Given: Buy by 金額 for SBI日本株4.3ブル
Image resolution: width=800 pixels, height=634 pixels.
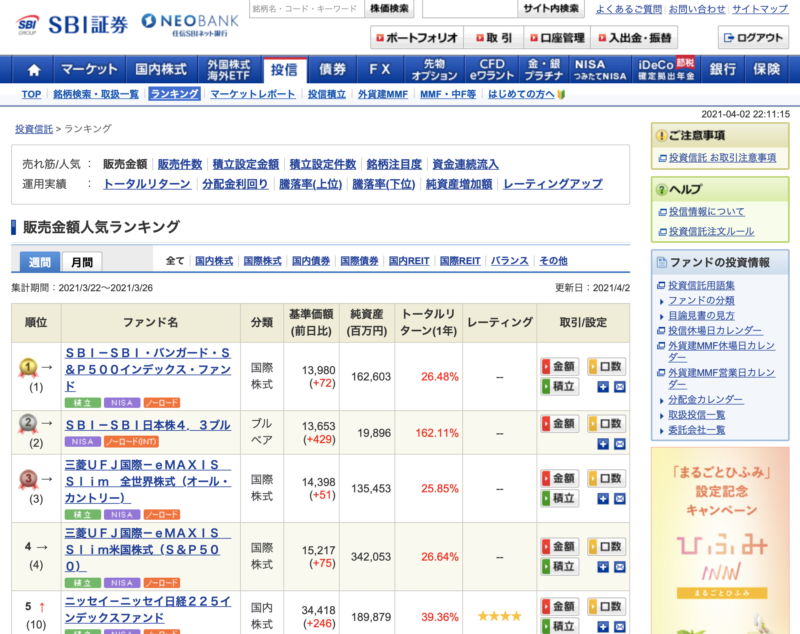Looking at the screenshot, I should 560,423.
